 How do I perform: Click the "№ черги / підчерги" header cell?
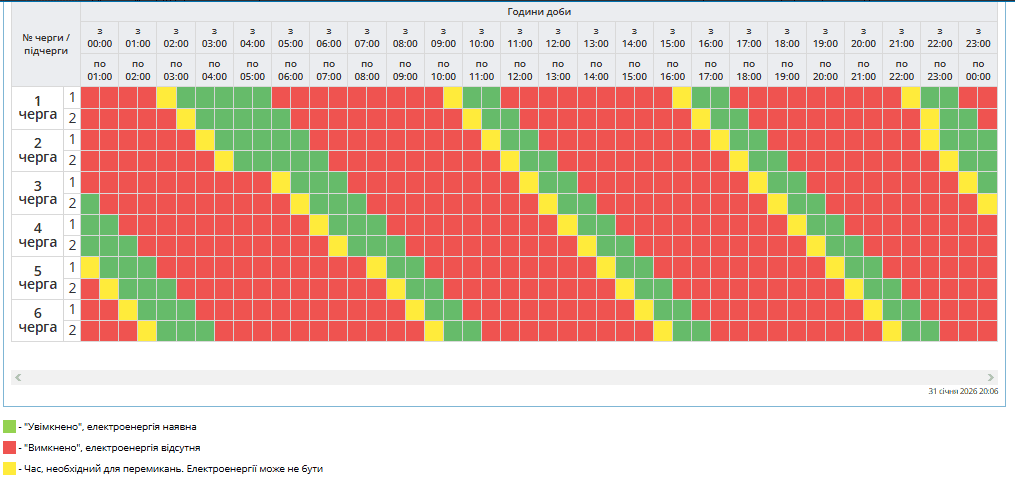(x=46, y=44)
